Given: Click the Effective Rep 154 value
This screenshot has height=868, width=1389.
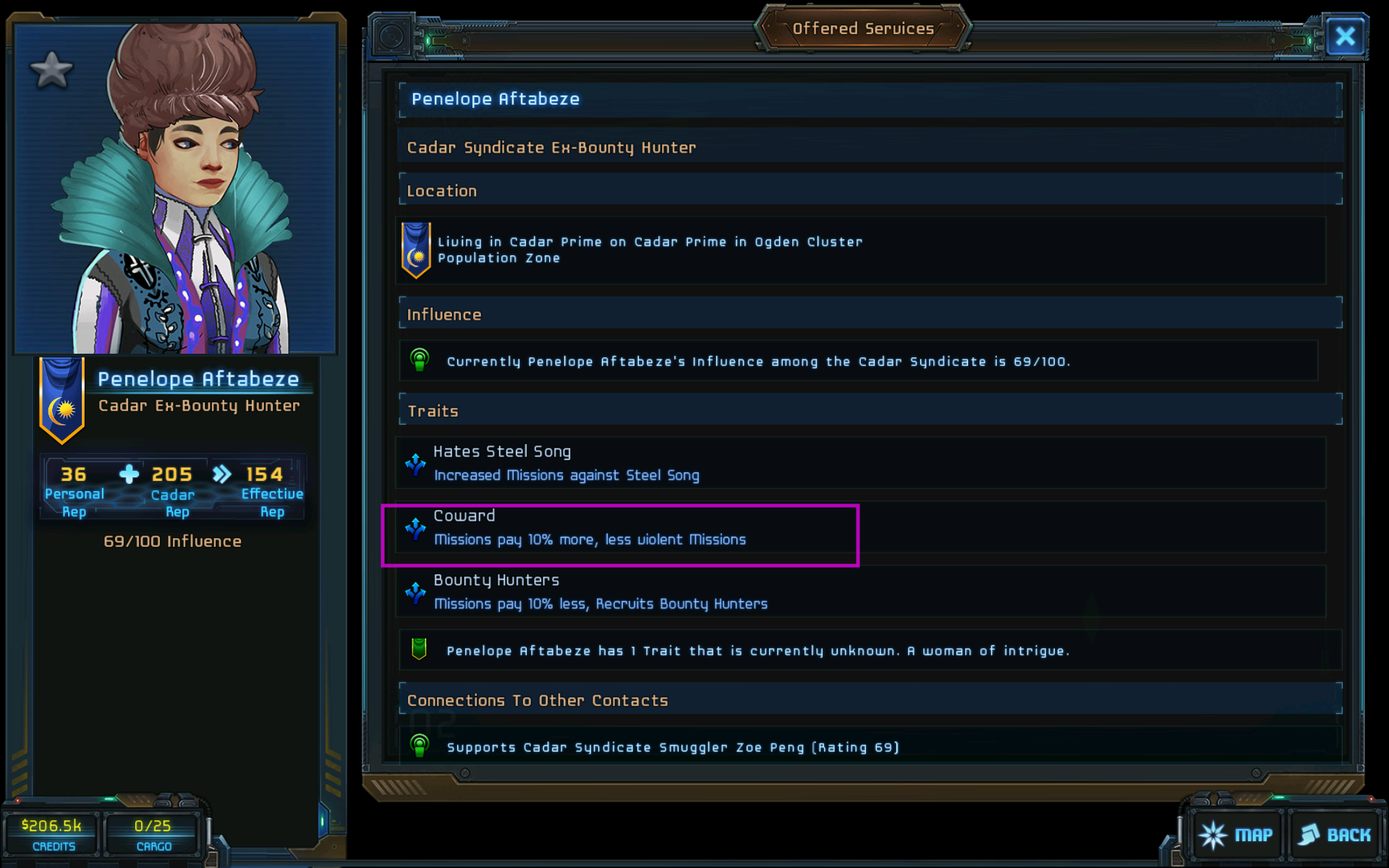Looking at the screenshot, I should tap(265, 475).
